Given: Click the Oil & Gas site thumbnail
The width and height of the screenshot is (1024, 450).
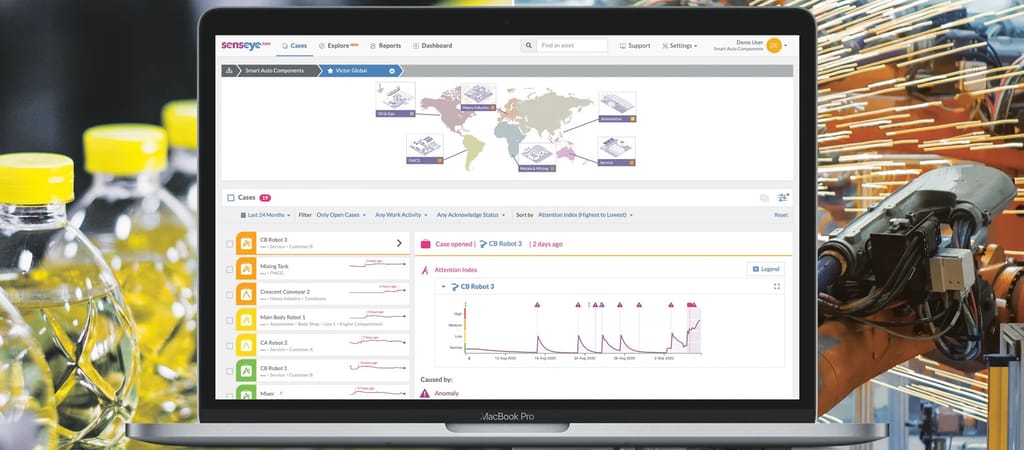Looking at the screenshot, I should [397, 101].
